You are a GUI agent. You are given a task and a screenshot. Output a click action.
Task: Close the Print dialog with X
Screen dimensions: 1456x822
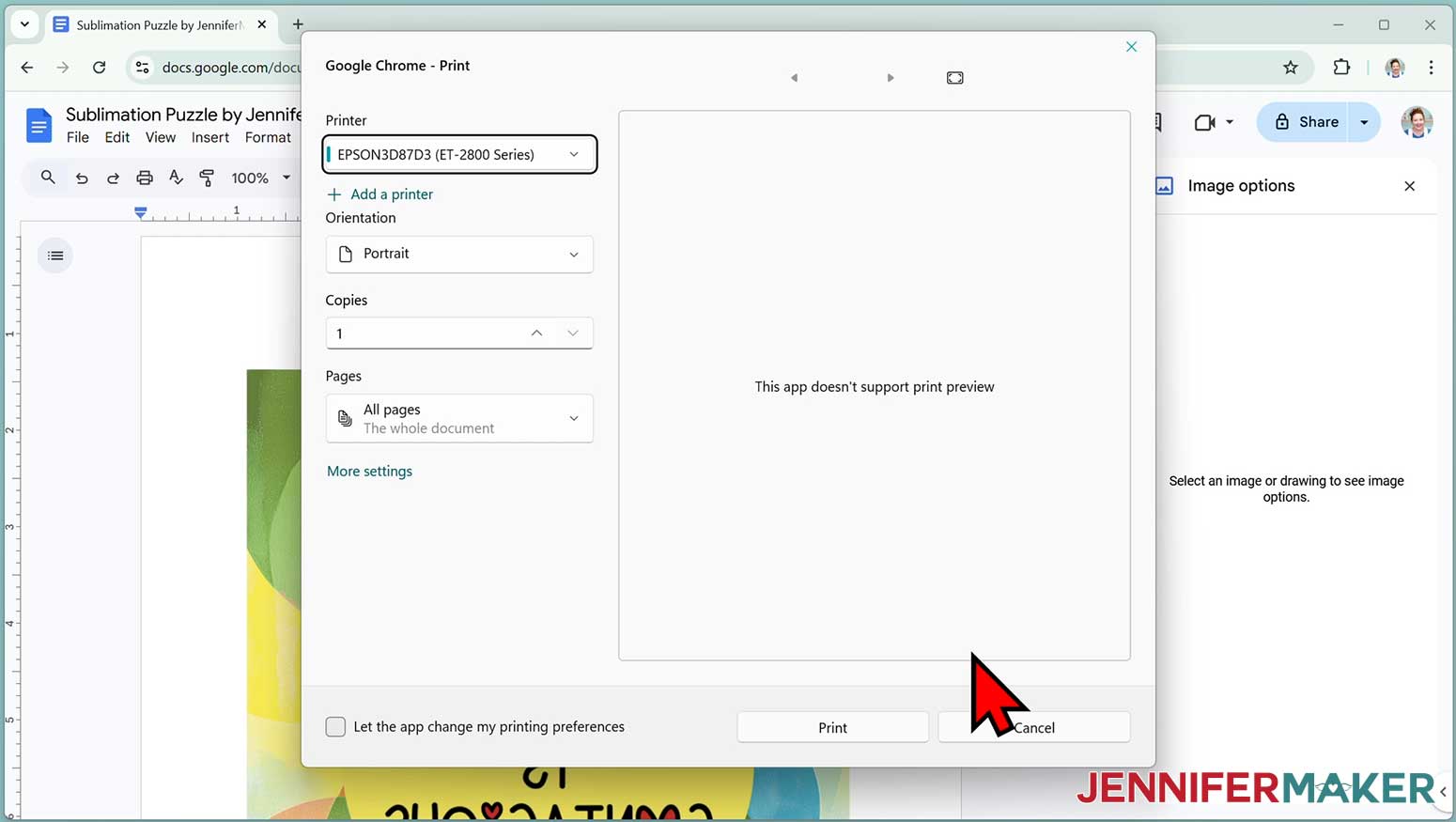click(1131, 46)
